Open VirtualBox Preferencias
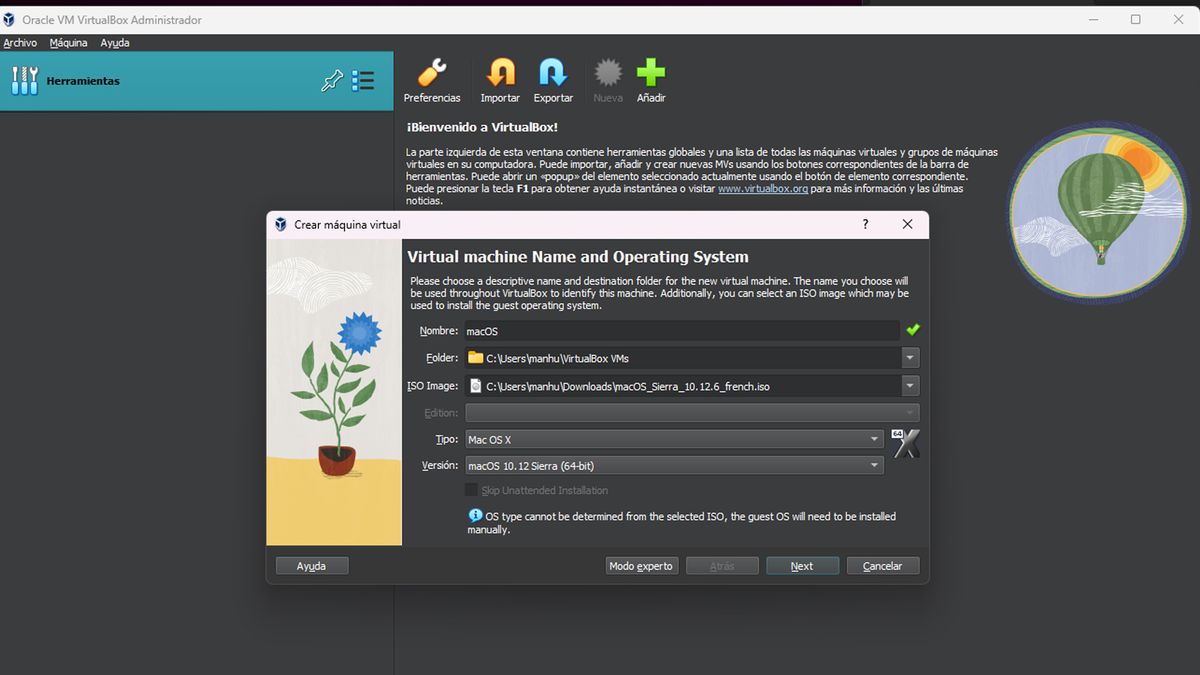Viewport: 1200px width, 675px height. coord(432,80)
